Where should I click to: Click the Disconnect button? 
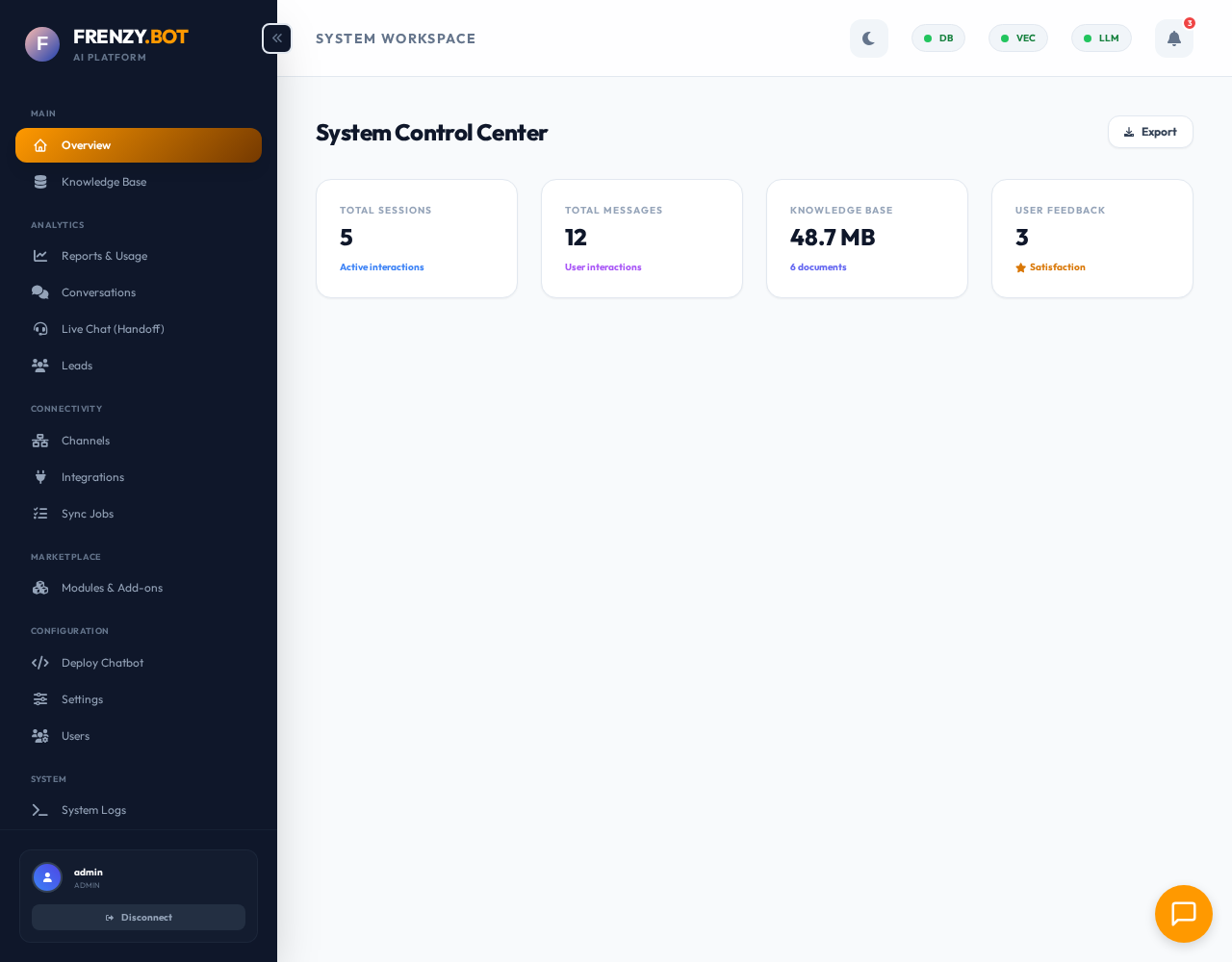point(139,917)
